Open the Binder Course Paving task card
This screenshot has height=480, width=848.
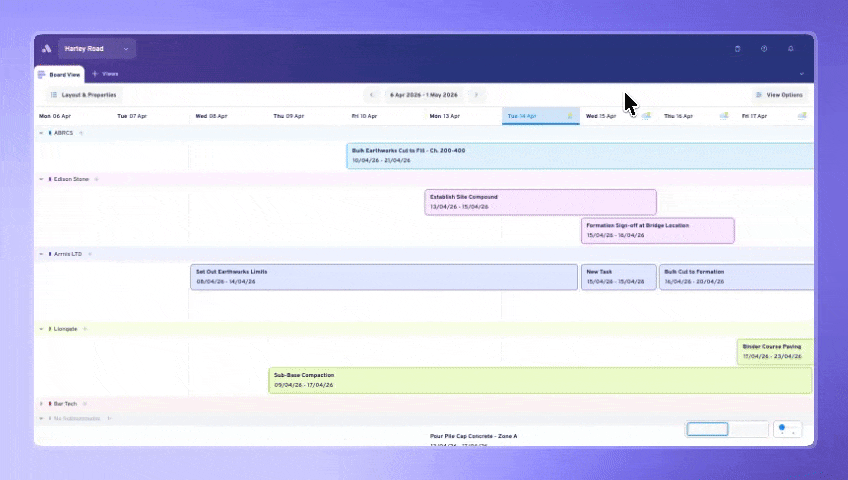click(x=775, y=352)
